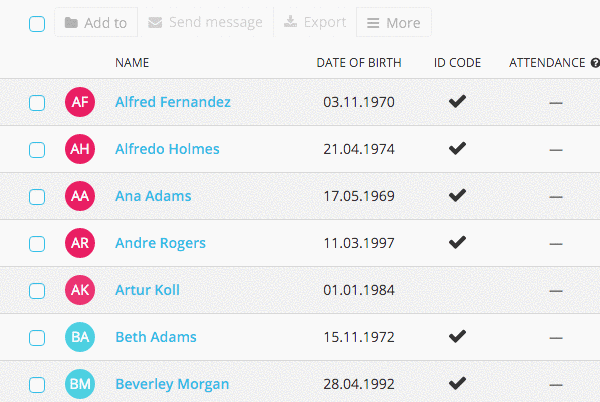Tick the checkbox beside Beverley Morgan
Screen dimensions: 600x402
click(37, 385)
